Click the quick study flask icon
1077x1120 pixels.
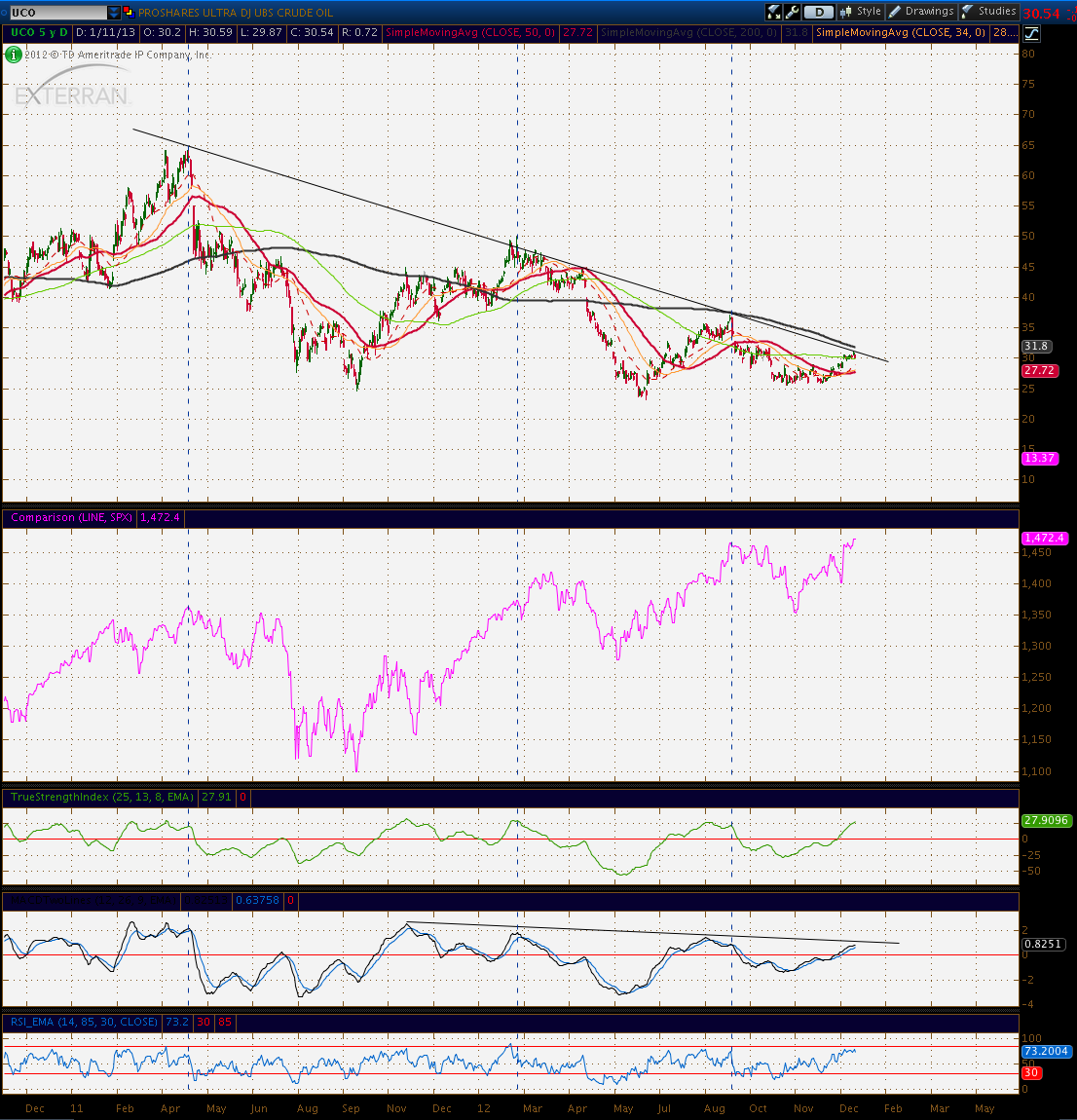[773, 12]
